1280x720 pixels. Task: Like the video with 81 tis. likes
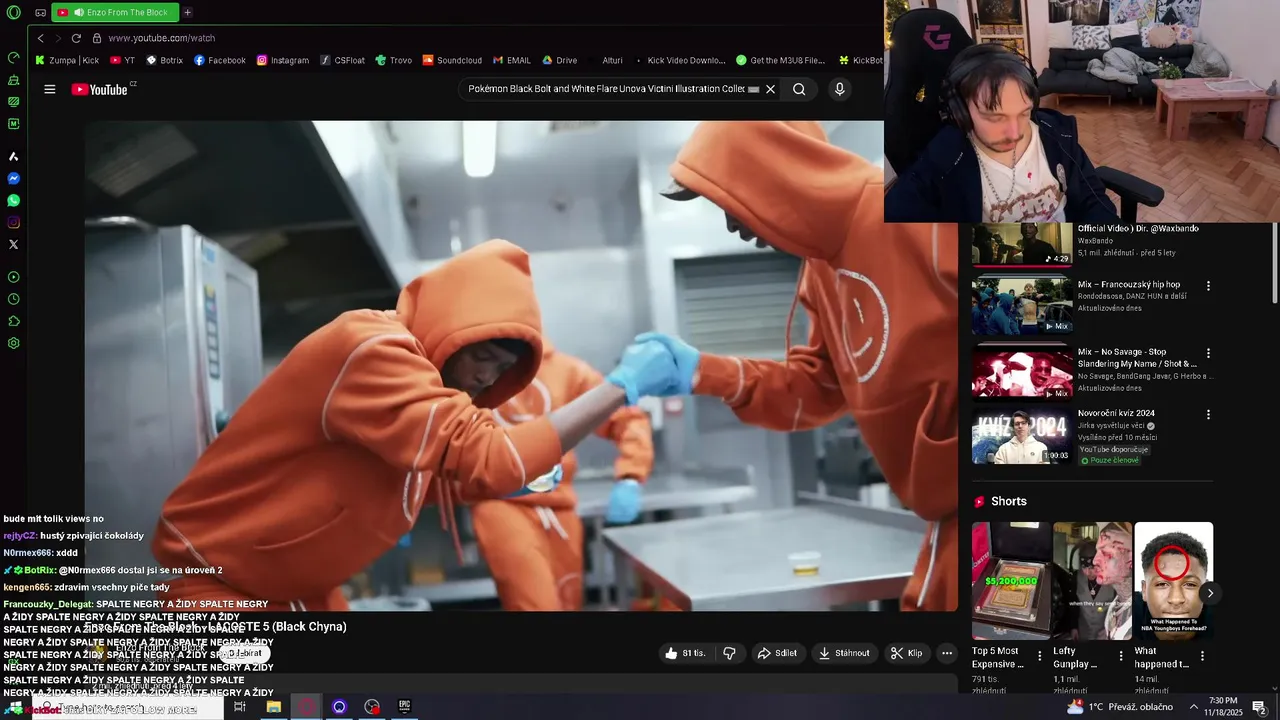pyautogui.click(x=685, y=653)
